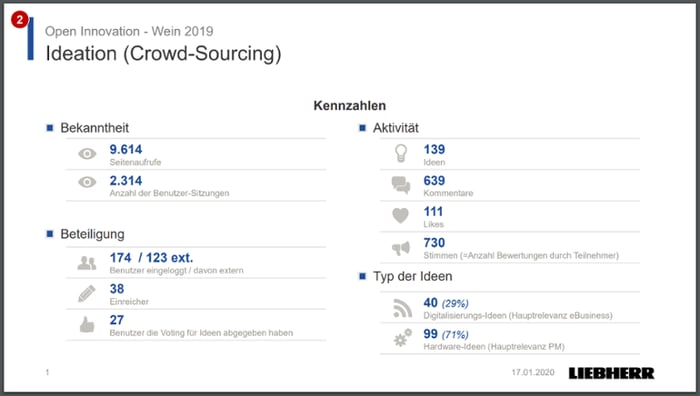Click the heart icon next to 111 Likes
Viewport: 700px width, 396px height.
(400, 216)
